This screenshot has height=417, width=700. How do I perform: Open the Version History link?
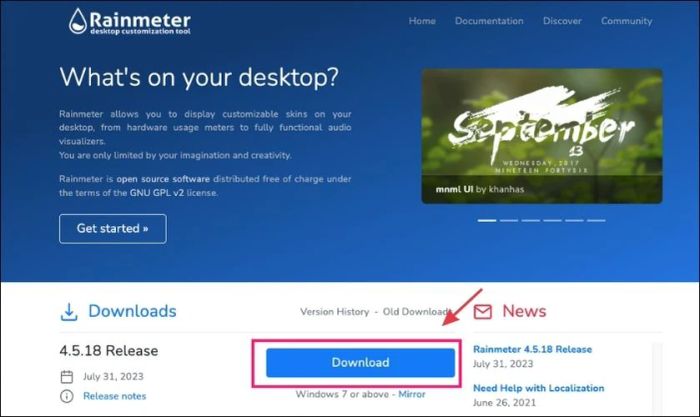(x=334, y=312)
